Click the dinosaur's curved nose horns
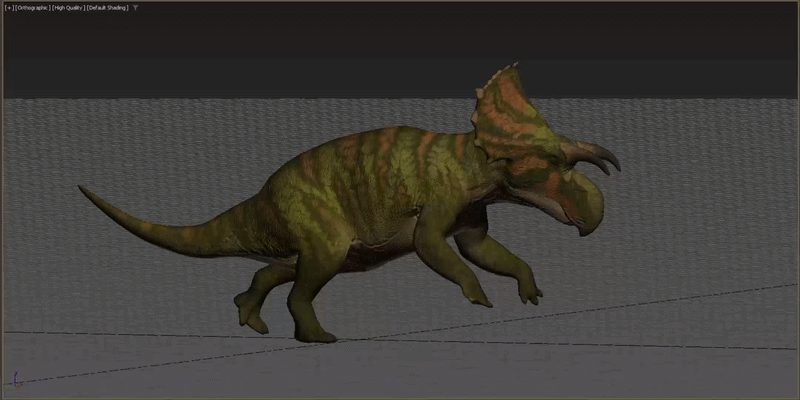Image resolution: width=800 pixels, height=400 pixels. (594, 158)
